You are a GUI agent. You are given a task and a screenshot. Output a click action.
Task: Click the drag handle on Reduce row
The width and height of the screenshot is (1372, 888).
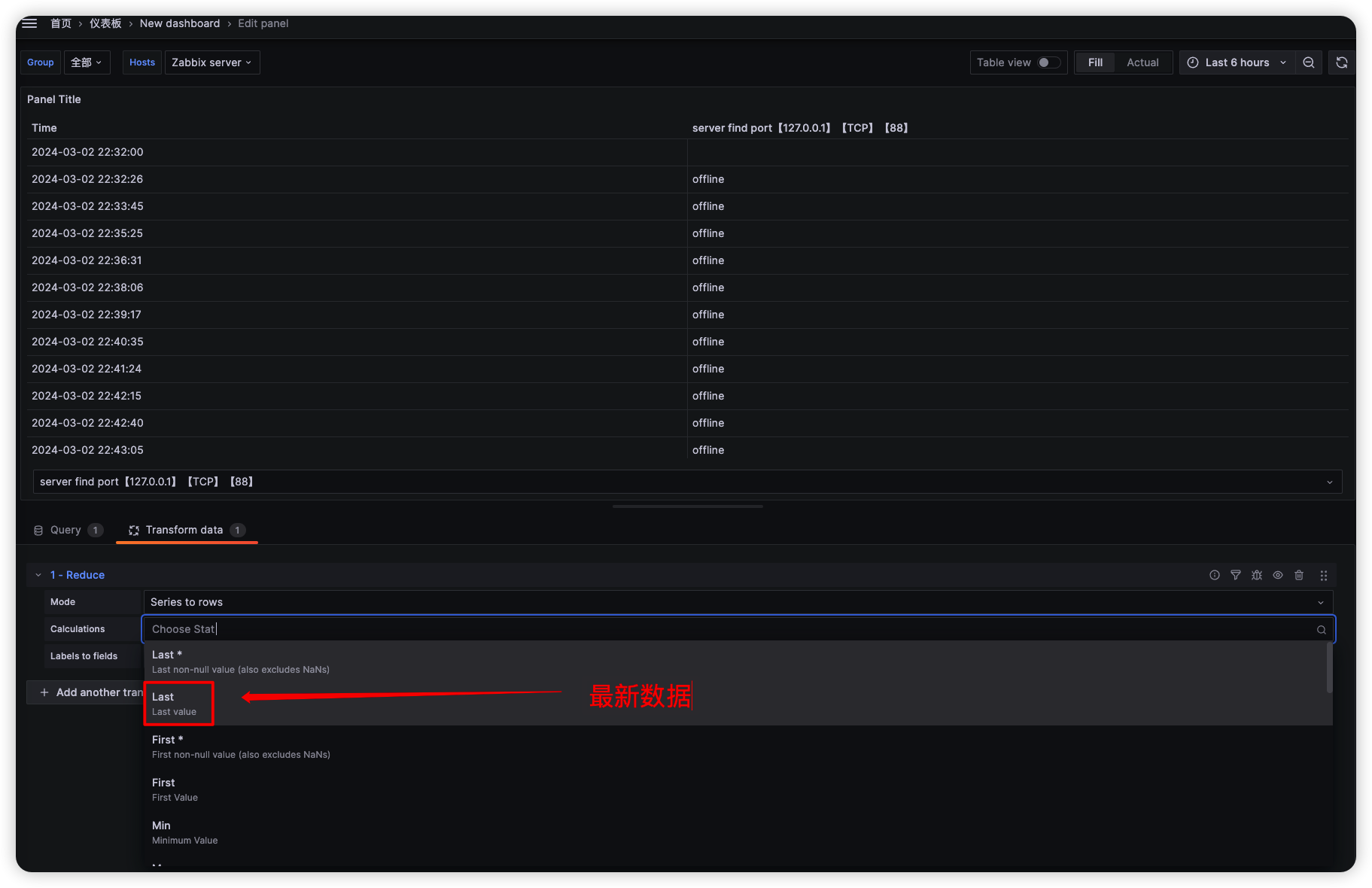click(1323, 575)
